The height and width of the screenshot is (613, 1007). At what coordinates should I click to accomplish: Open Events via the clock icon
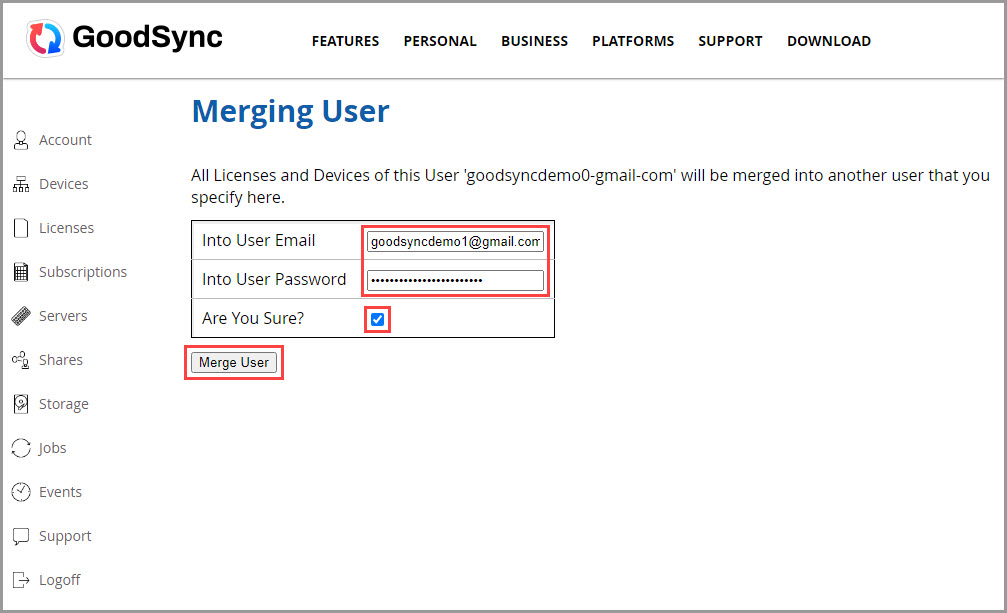click(21, 491)
